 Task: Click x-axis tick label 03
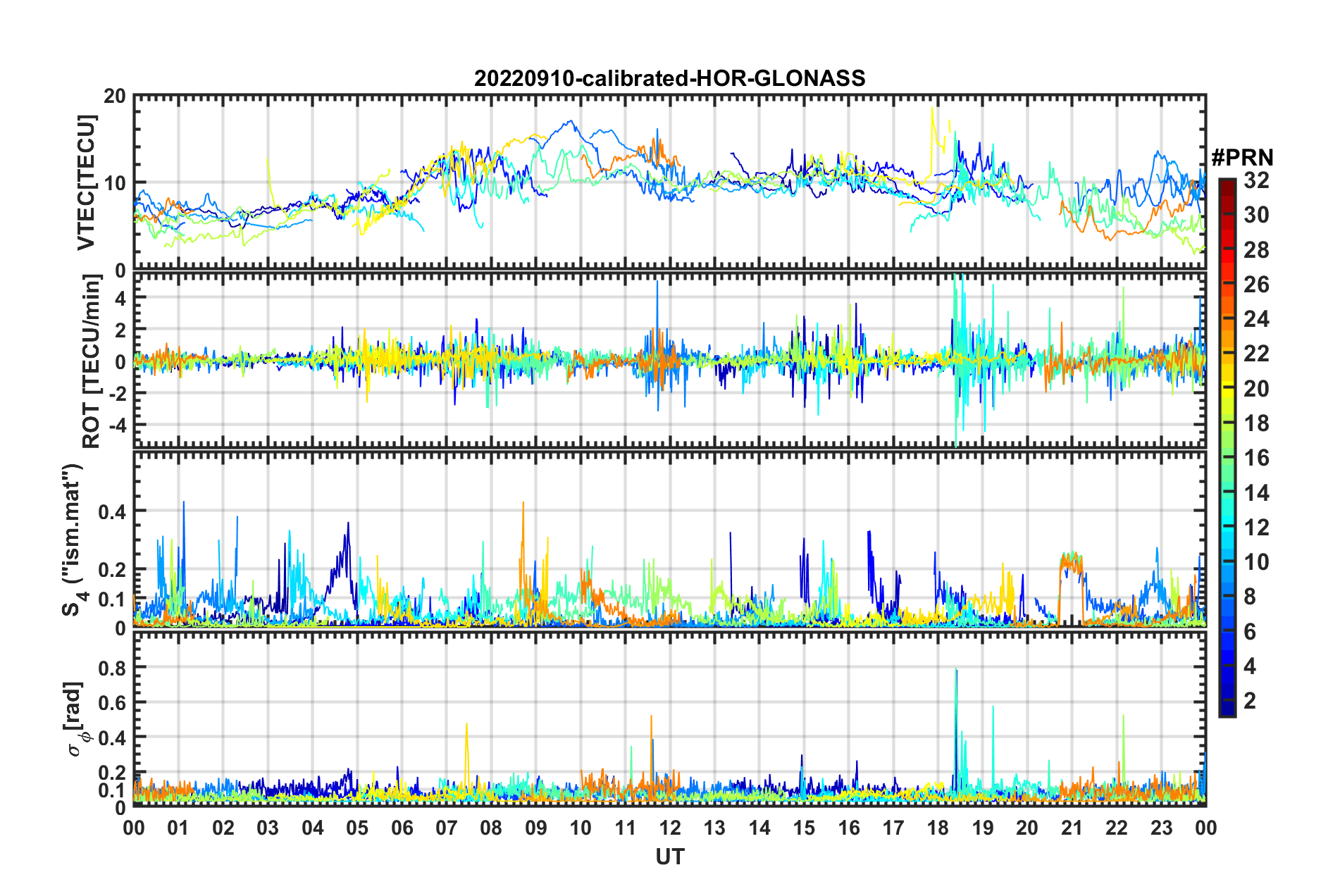click(268, 828)
